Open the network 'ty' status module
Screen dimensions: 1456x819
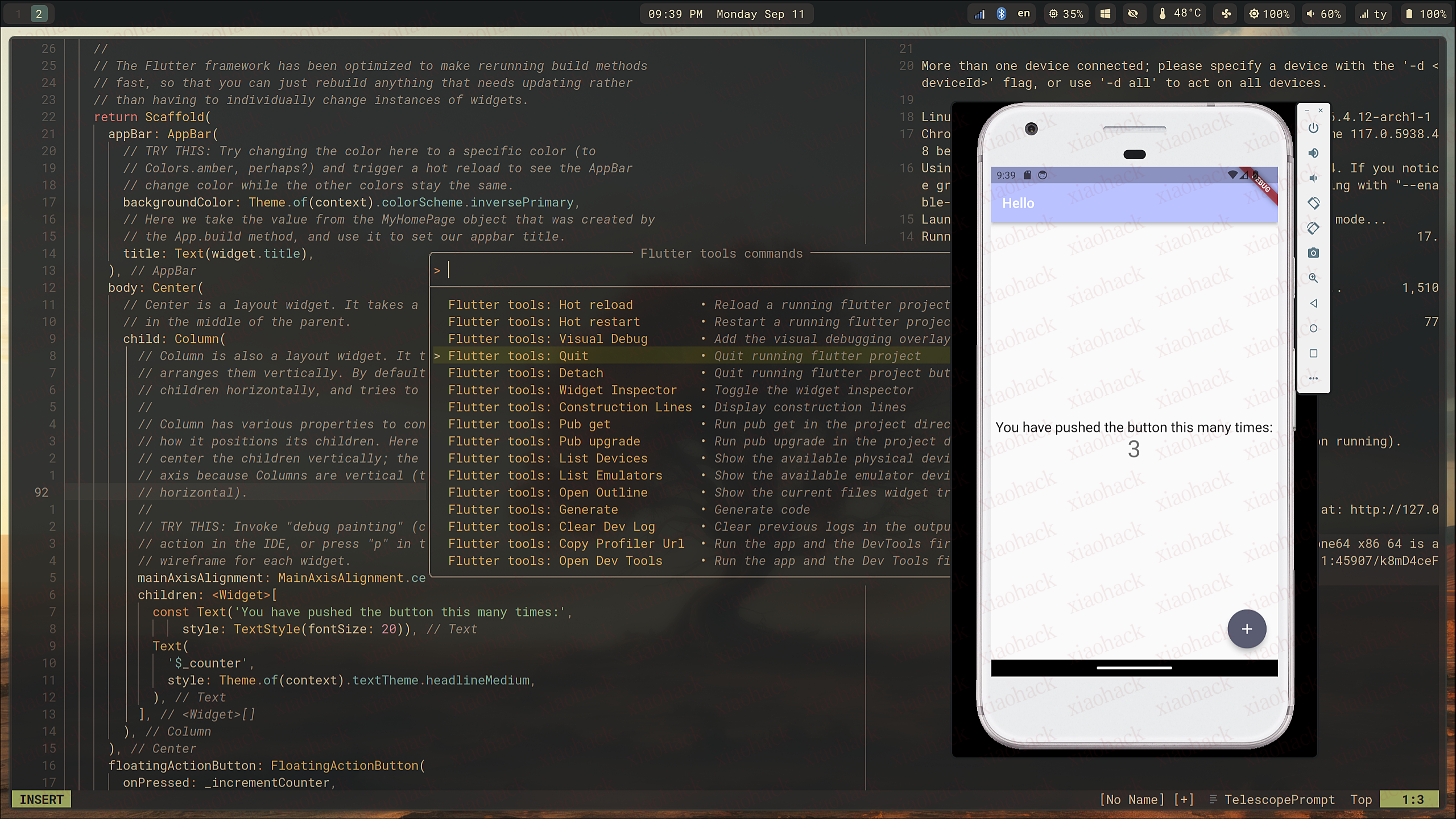[1374, 14]
